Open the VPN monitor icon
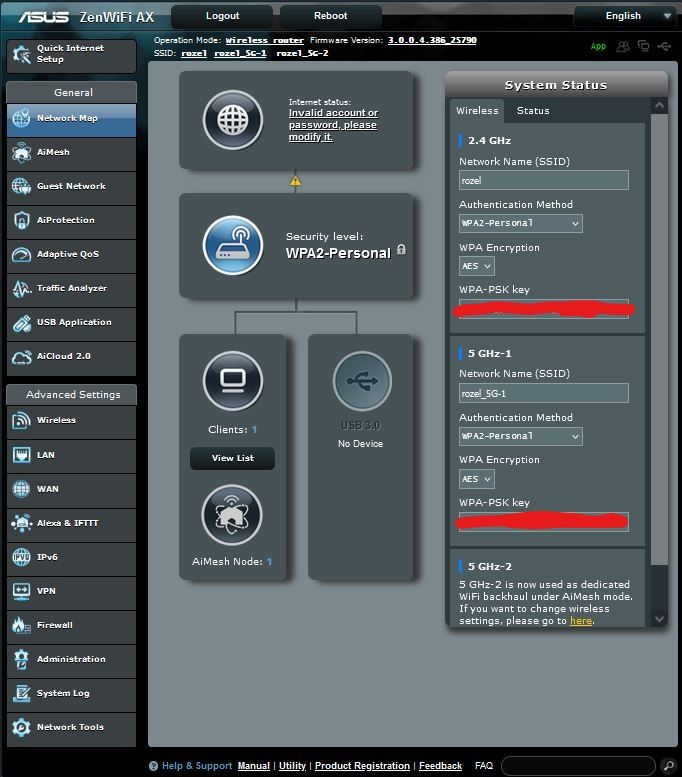The height and width of the screenshot is (777, 682). (x=21, y=591)
